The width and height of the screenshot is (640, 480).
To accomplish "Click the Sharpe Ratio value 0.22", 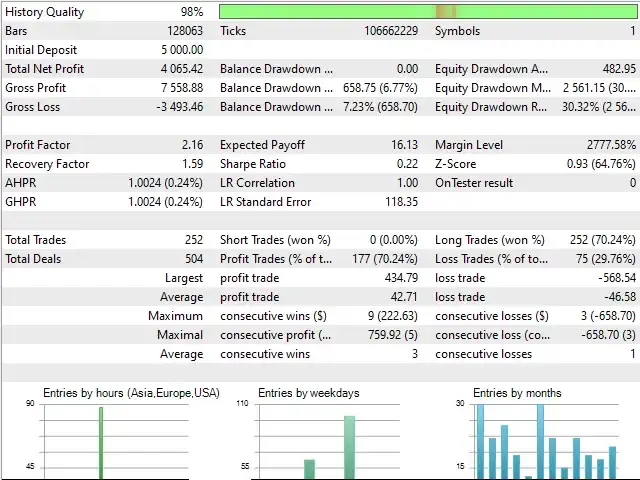I will (407, 164).
